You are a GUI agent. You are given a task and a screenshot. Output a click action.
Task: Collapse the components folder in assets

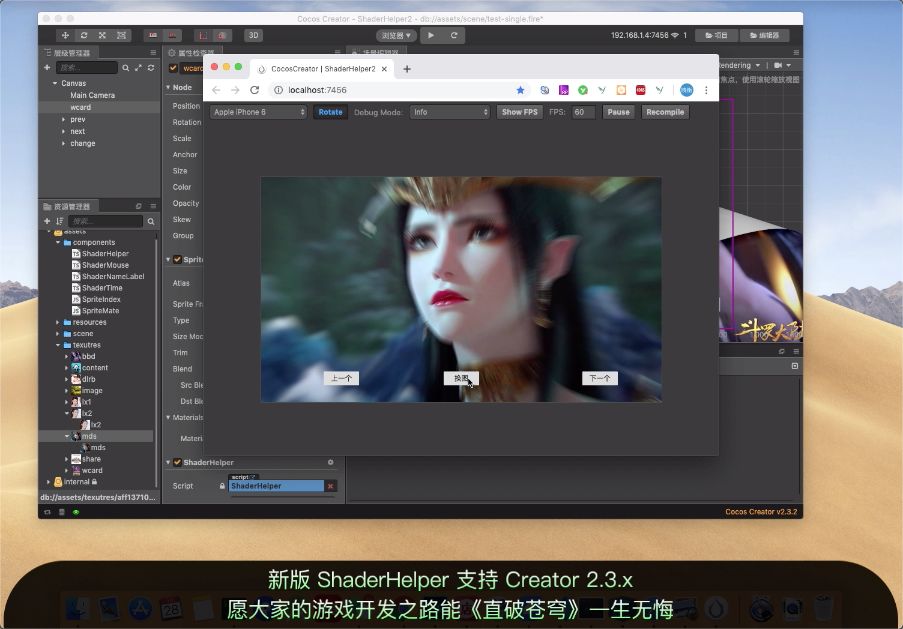[58, 242]
